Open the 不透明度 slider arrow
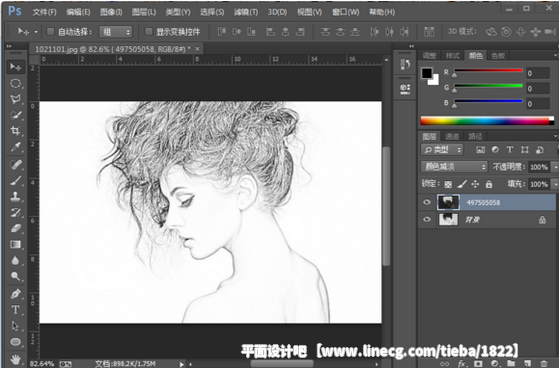 [555, 167]
